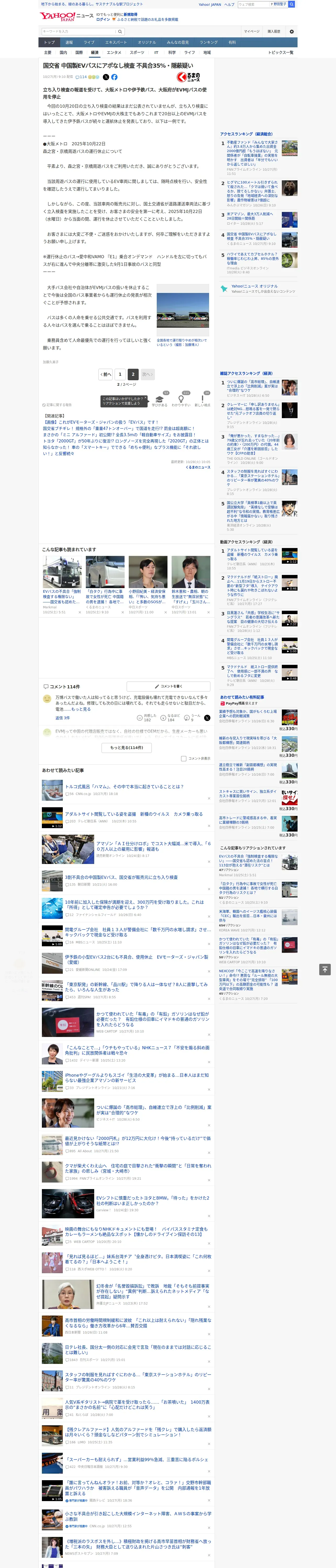Open the 不動産ファンド「みんなで大家さん」 ranking article
This screenshot has height=1568, width=336.
(253, 153)
